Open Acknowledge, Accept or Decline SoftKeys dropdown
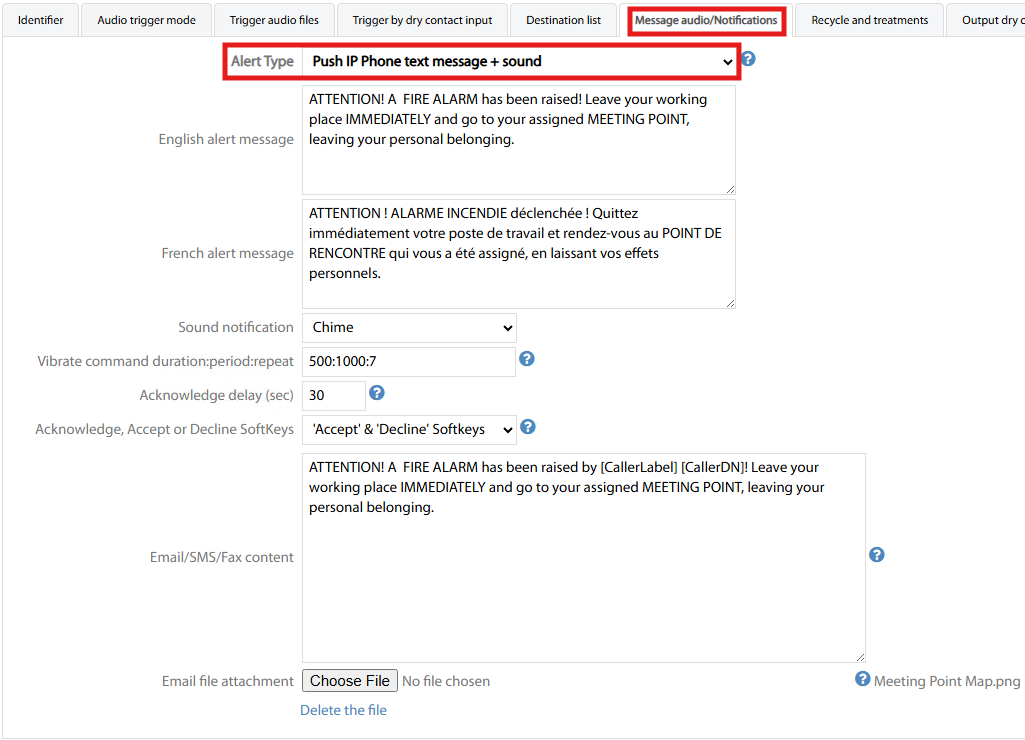The height and width of the screenshot is (740, 1025). click(409, 429)
